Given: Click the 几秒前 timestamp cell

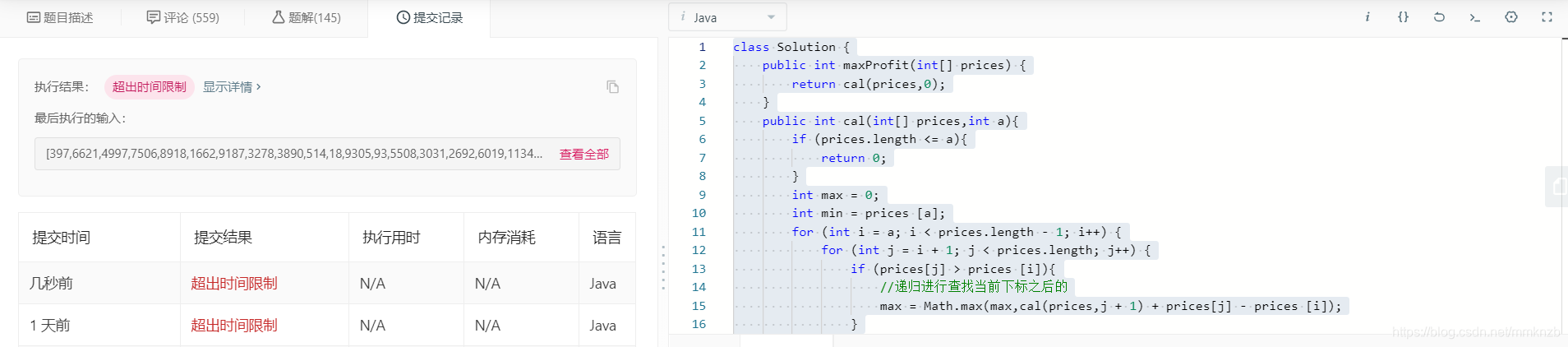Looking at the screenshot, I should click(x=51, y=284).
